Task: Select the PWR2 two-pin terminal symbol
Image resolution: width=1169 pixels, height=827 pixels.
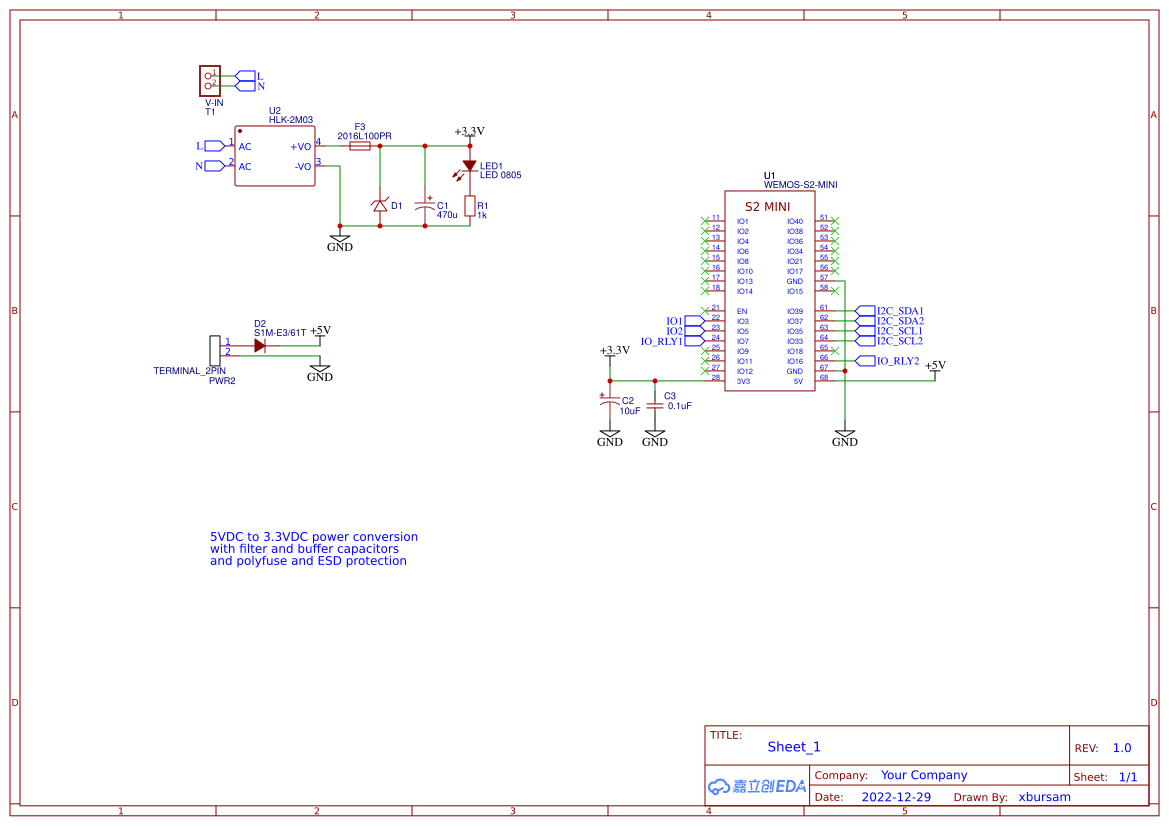Action: click(215, 351)
